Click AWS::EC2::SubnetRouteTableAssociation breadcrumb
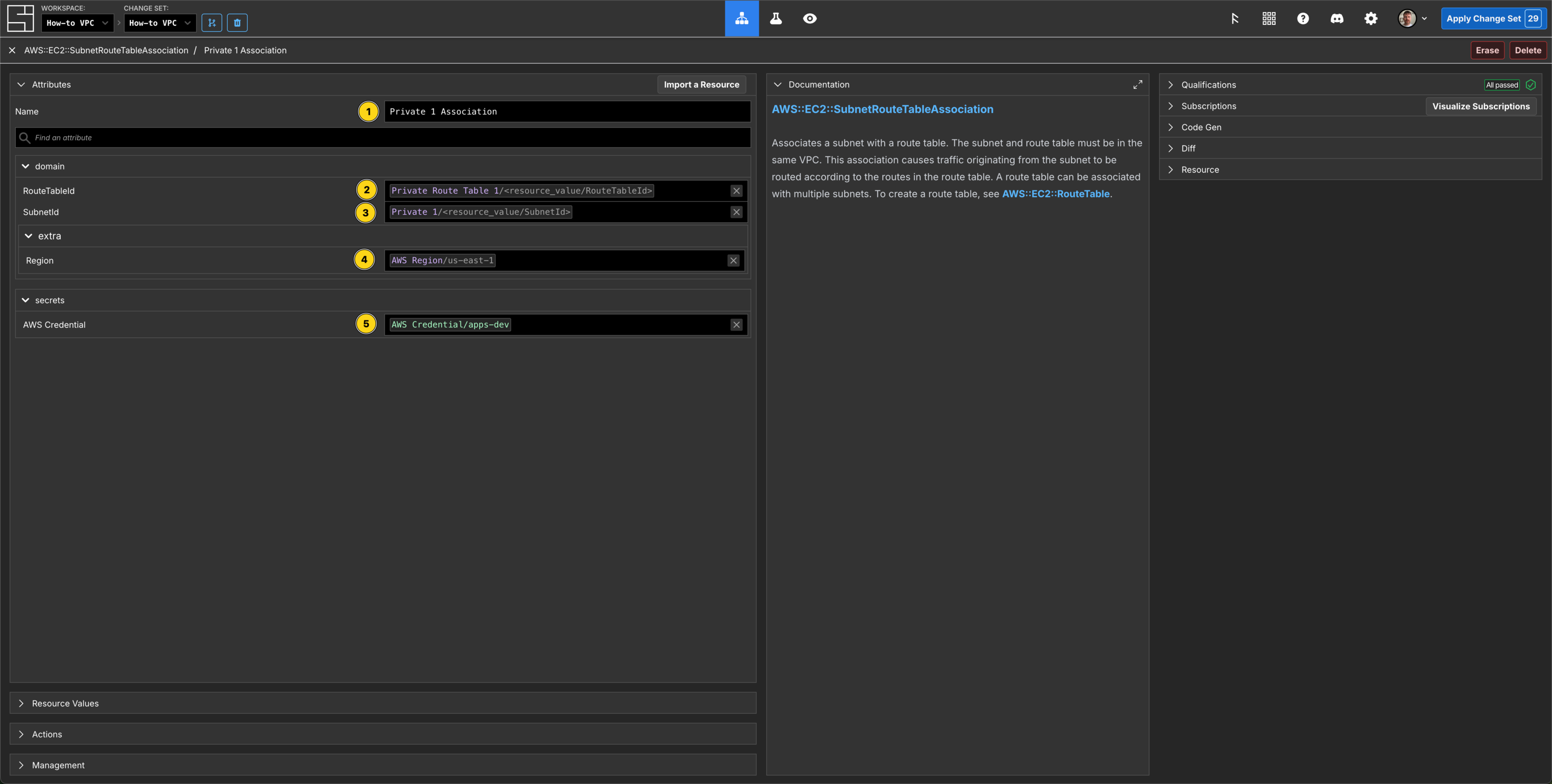The width and height of the screenshot is (1552, 784). tap(106, 51)
